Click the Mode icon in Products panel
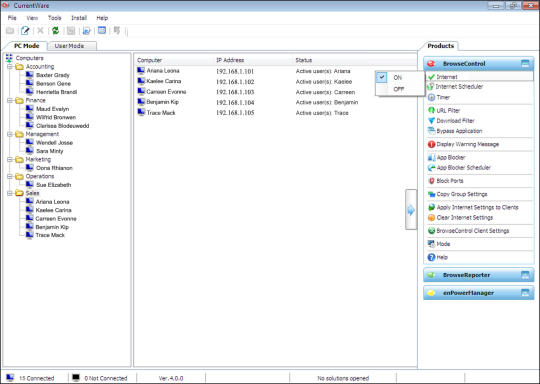Image resolution: width=540 pixels, height=384 pixels. click(431, 244)
